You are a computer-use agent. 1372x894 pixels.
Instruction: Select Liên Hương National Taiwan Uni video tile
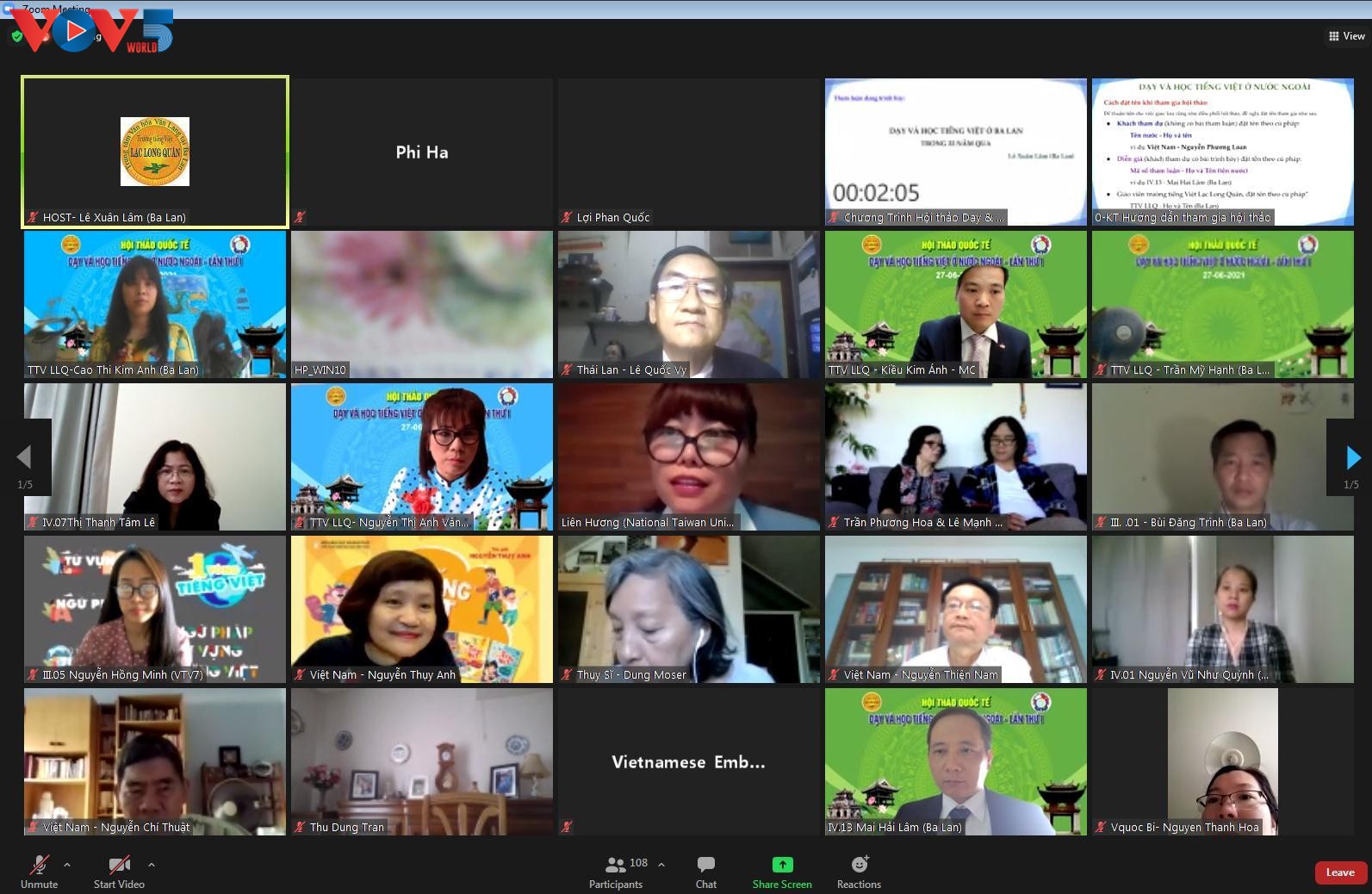tap(688, 456)
